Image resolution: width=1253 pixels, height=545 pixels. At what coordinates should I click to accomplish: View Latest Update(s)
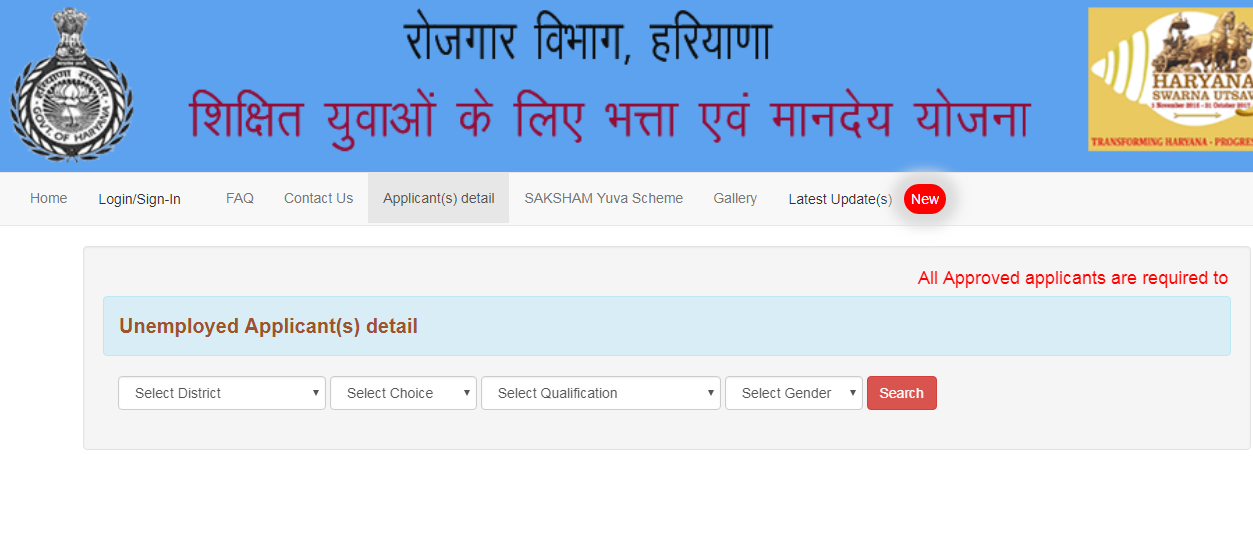pos(840,199)
